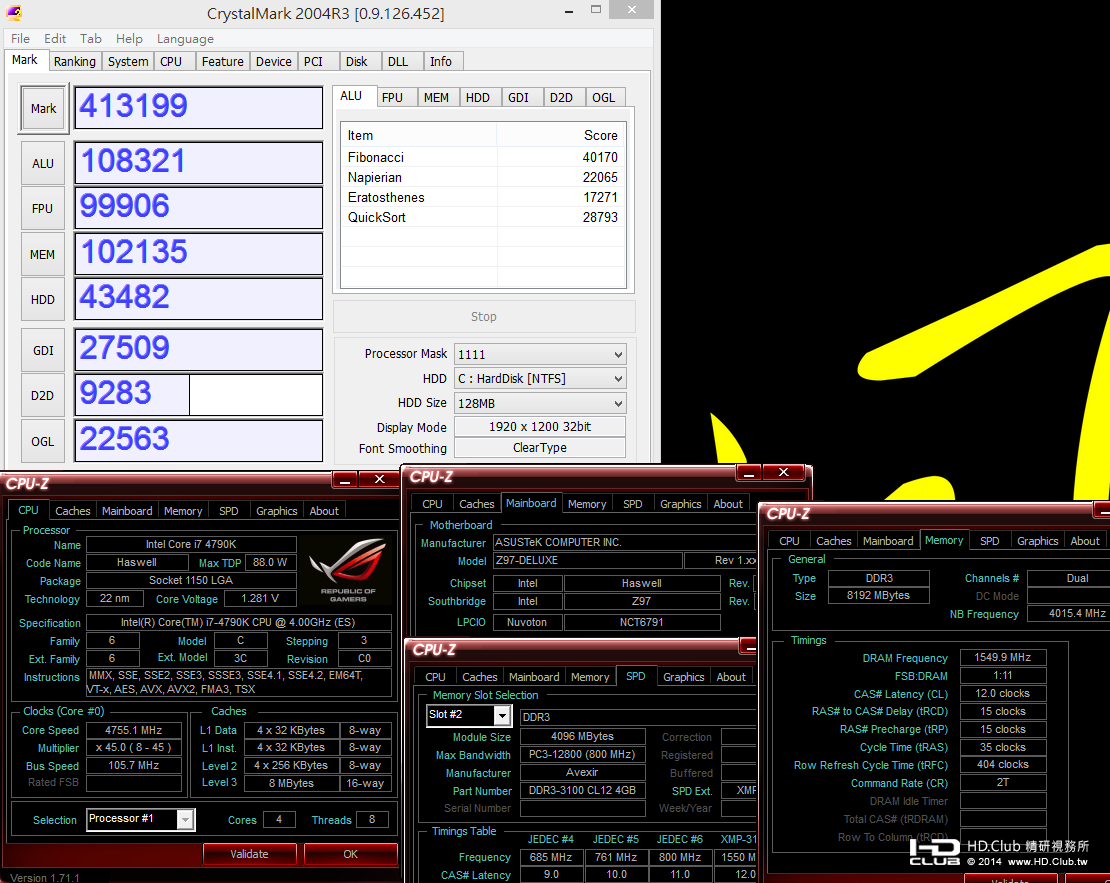Run the OGL benchmark button
This screenshot has height=883, width=1110.
[x=42, y=441]
